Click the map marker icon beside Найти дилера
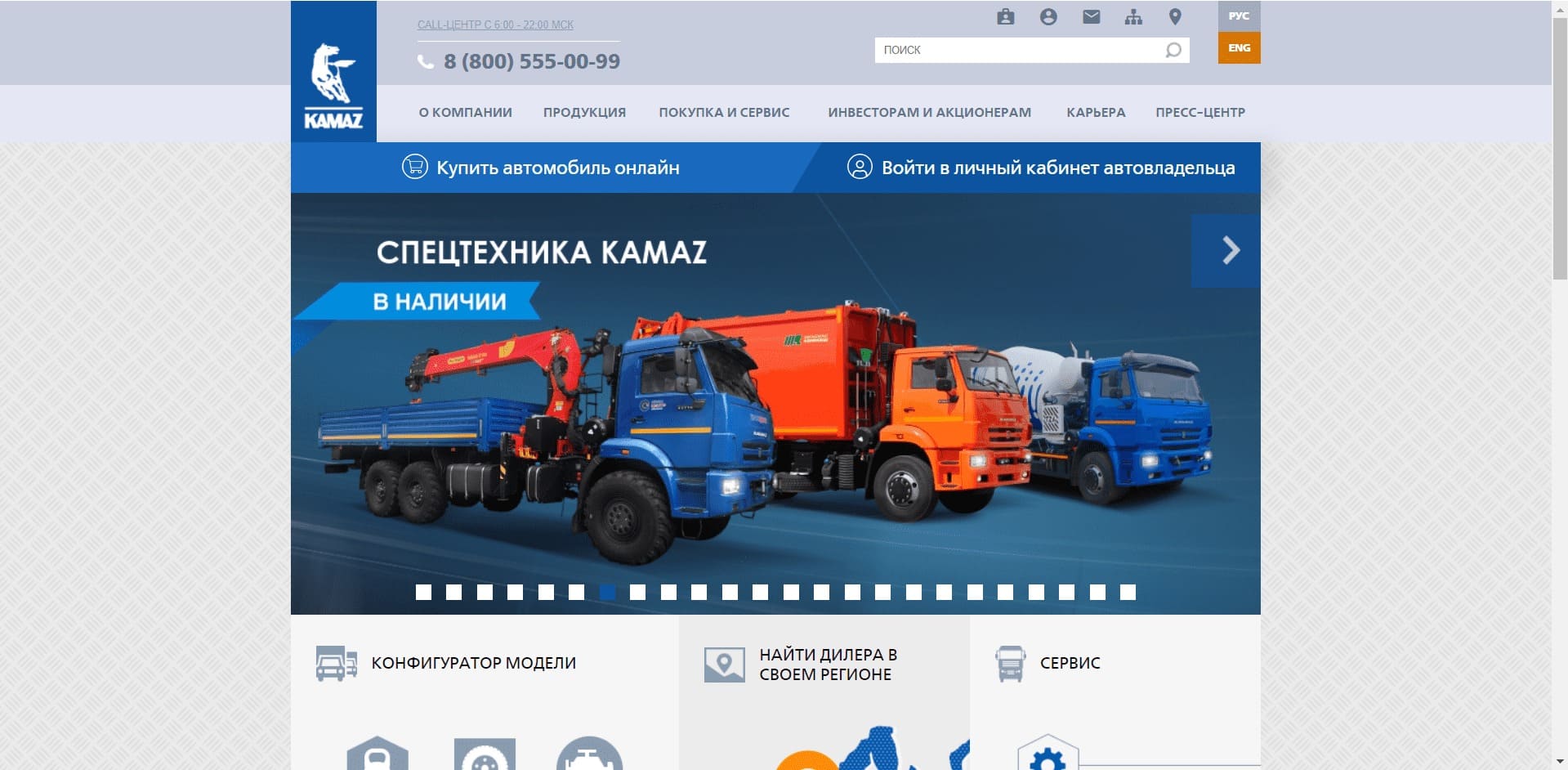 (x=724, y=664)
